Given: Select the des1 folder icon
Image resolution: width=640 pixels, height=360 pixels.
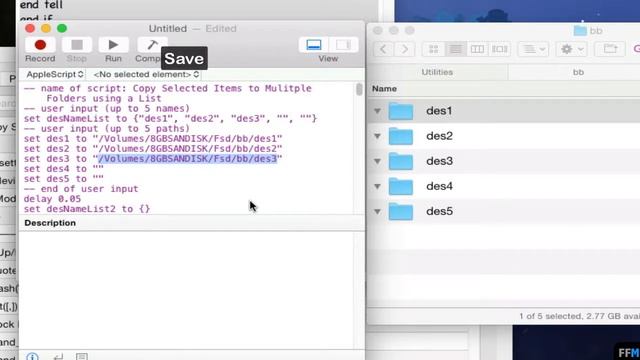Looking at the screenshot, I should [x=400, y=111].
